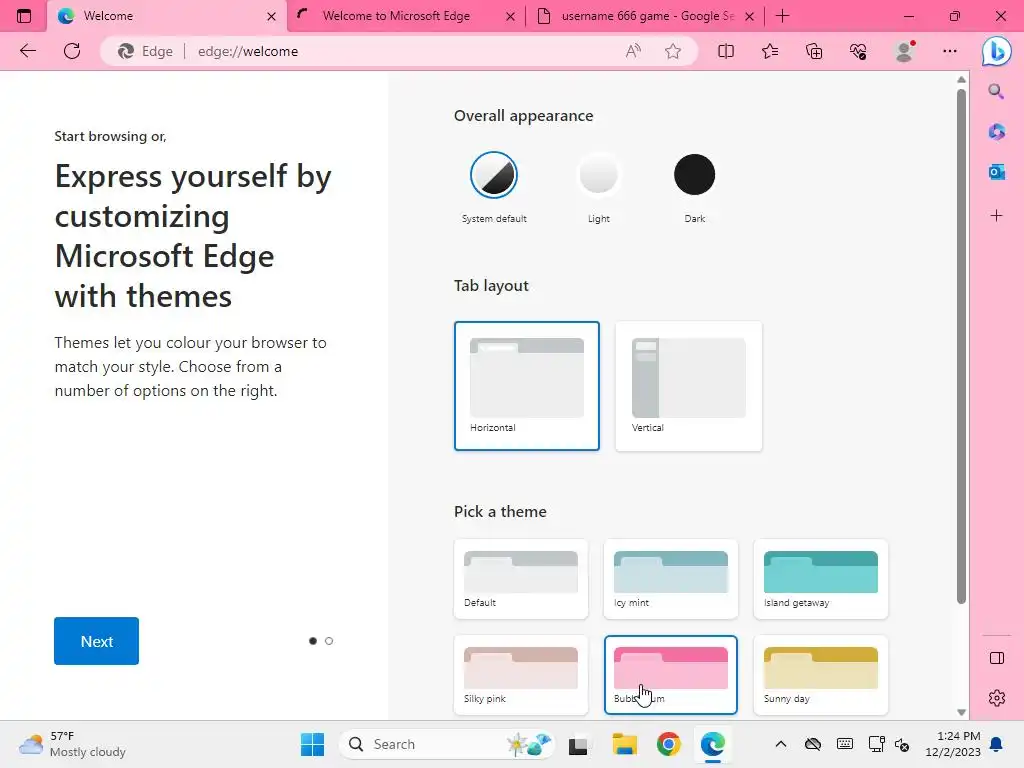
Task: Close the Welcome to Microsoft Edge tab
Action: pos(511,16)
